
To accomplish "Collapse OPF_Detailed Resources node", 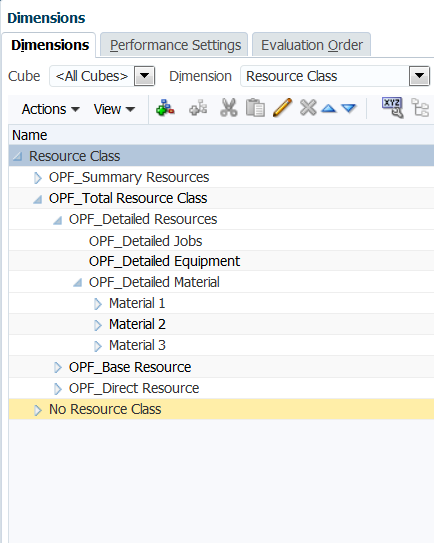I will [x=58, y=220].
